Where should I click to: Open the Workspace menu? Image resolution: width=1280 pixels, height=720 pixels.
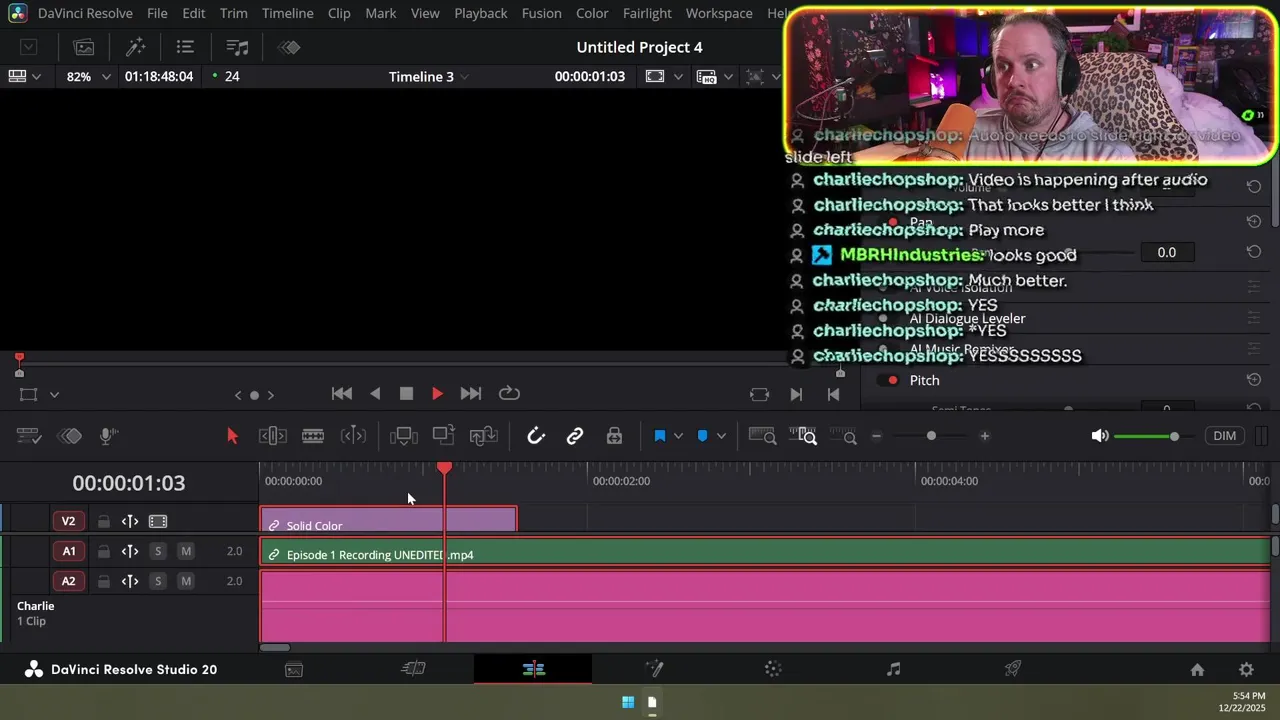719,13
